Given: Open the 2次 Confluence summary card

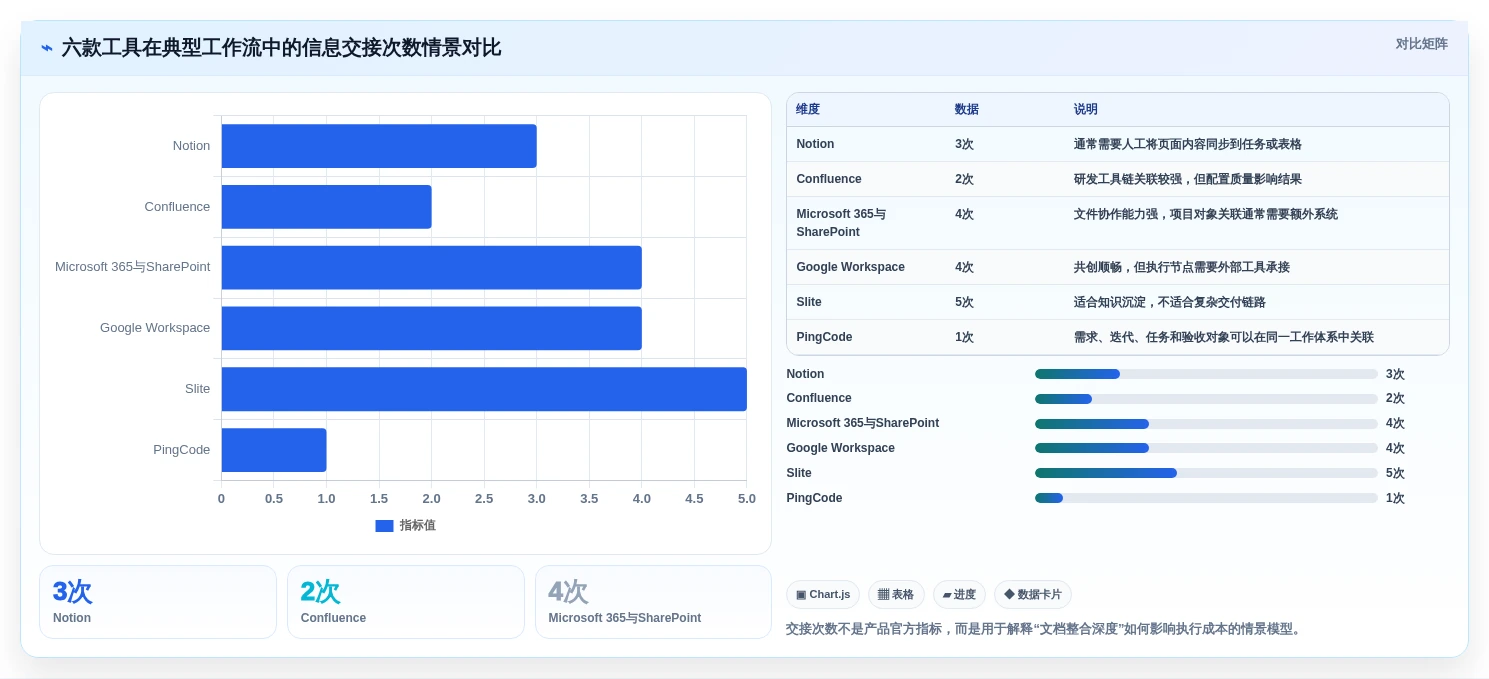Looking at the screenshot, I should (x=406, y=602).
